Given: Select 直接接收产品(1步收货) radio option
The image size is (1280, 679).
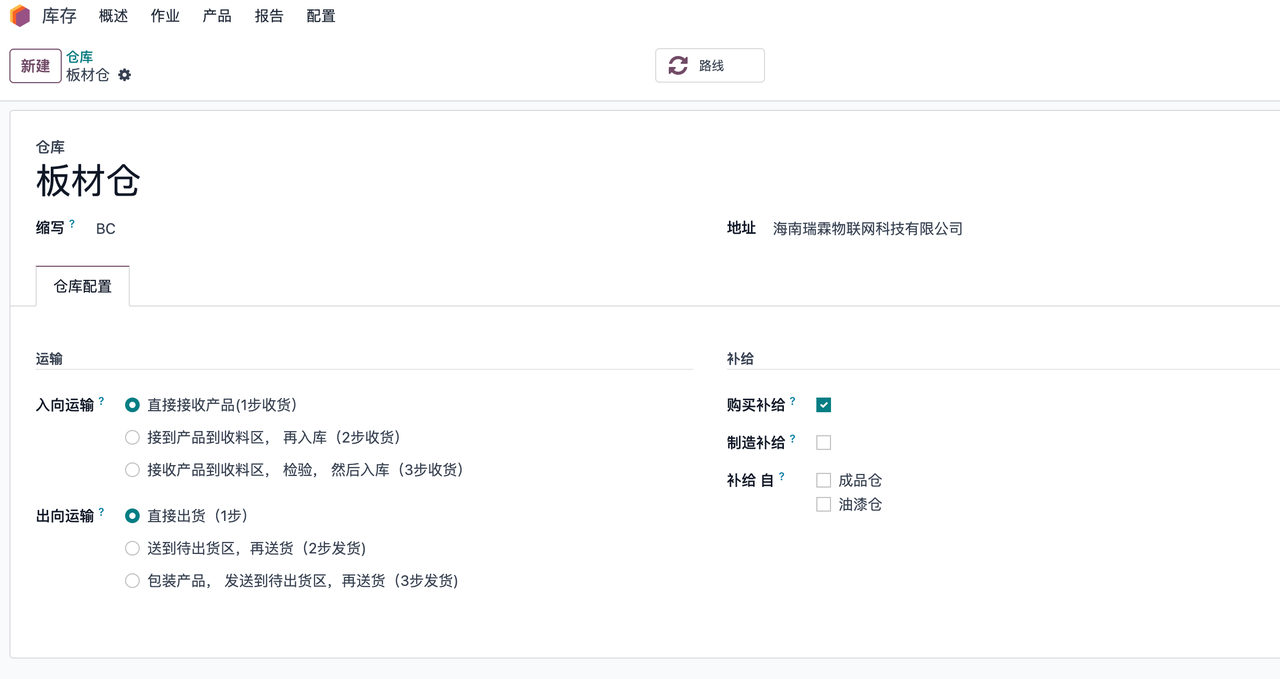Looking at the screenshot, I should [132, 405].
